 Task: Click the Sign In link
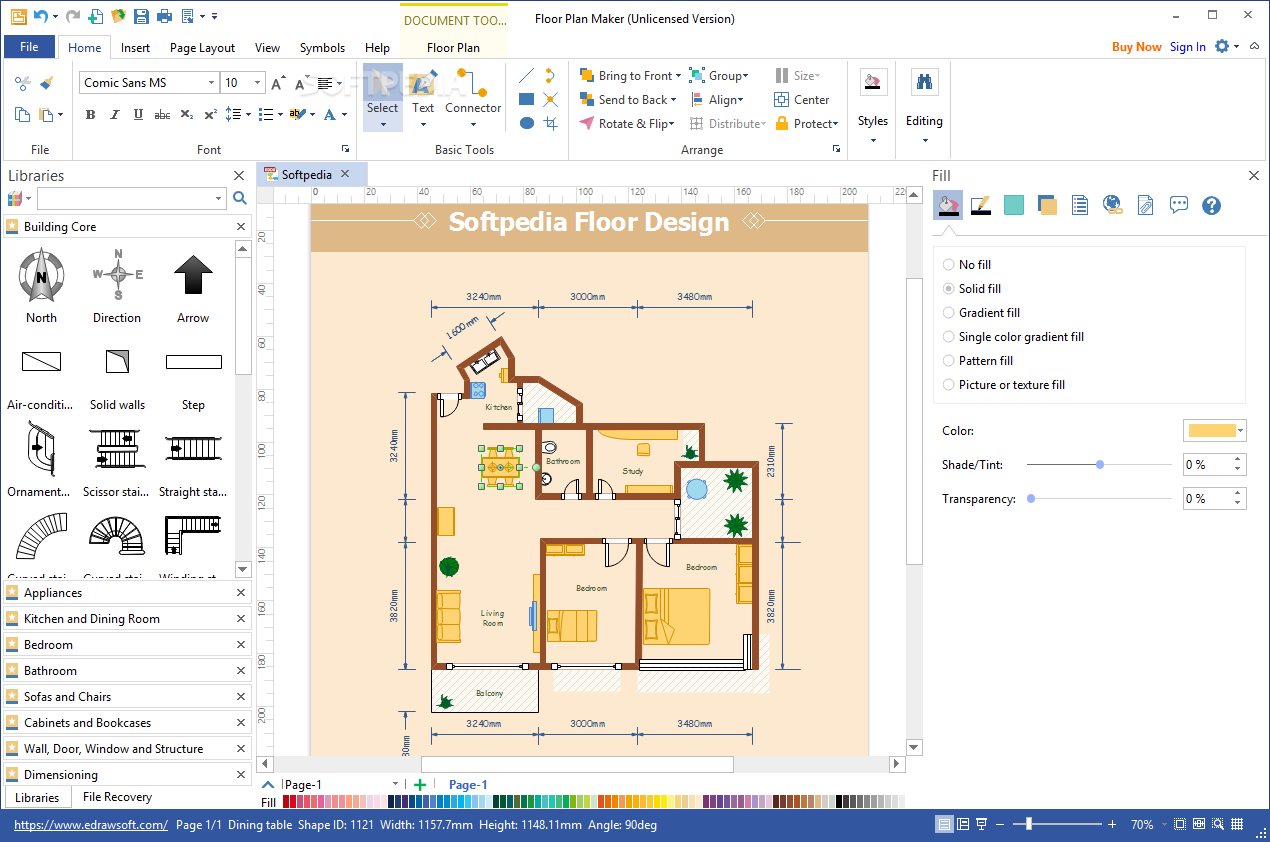point(1188,47)
